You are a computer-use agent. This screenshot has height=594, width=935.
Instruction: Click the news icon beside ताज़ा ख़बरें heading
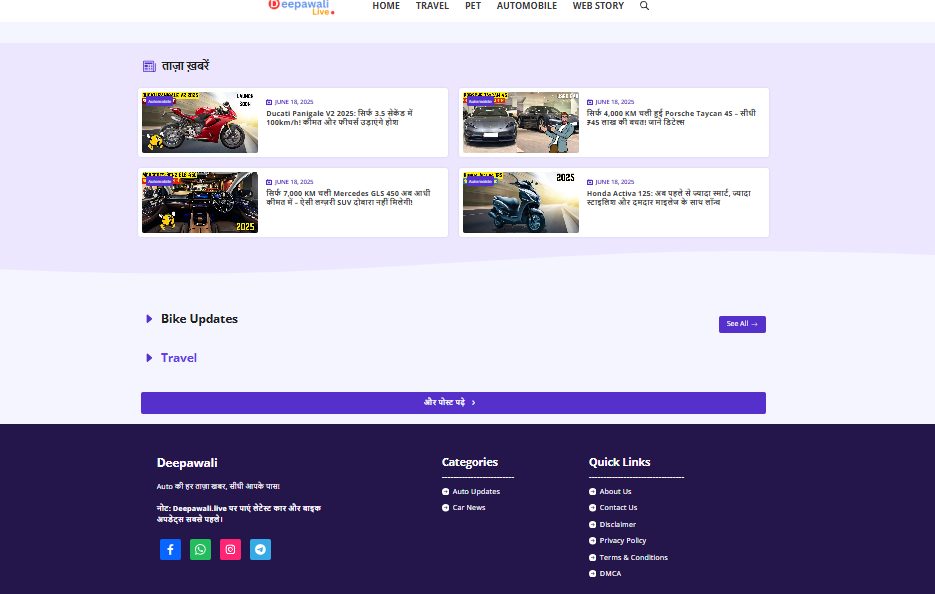149,66
